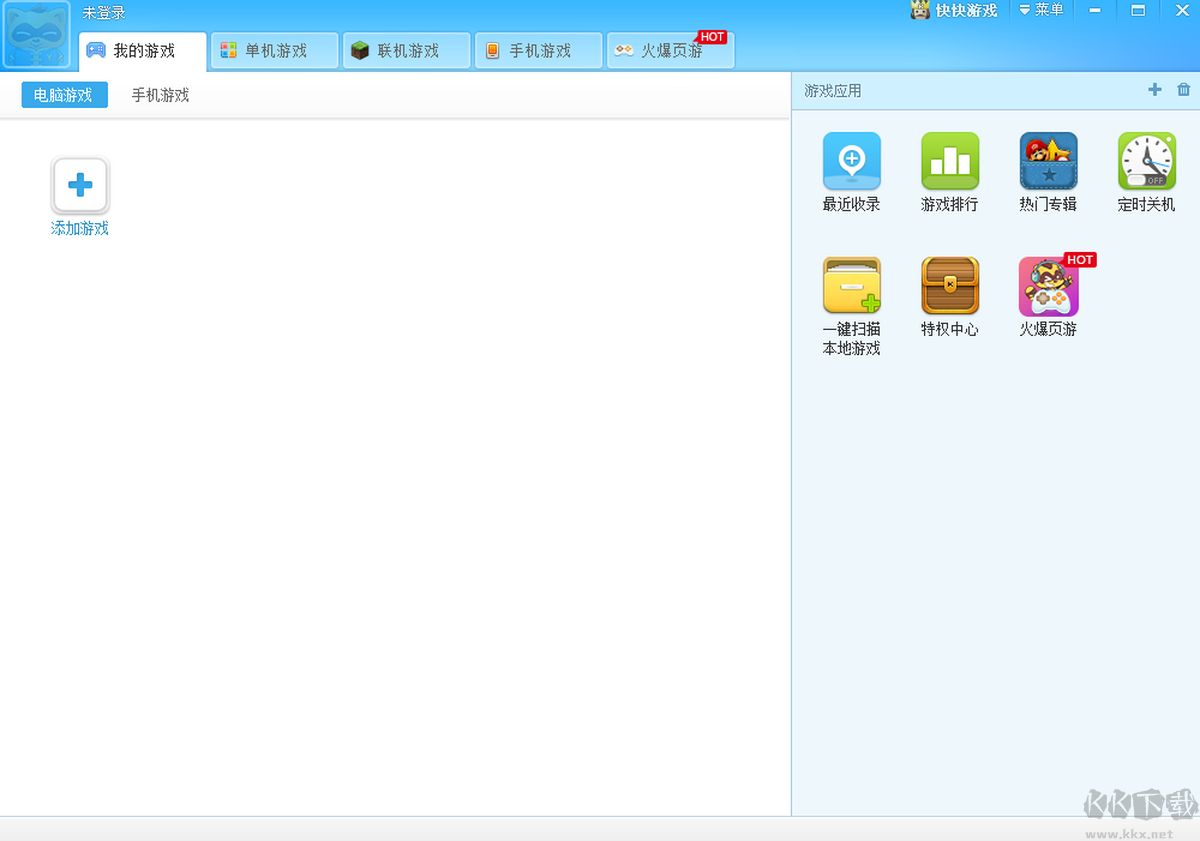Expand the 菜单 dropdown

[x=1041, y=10]
